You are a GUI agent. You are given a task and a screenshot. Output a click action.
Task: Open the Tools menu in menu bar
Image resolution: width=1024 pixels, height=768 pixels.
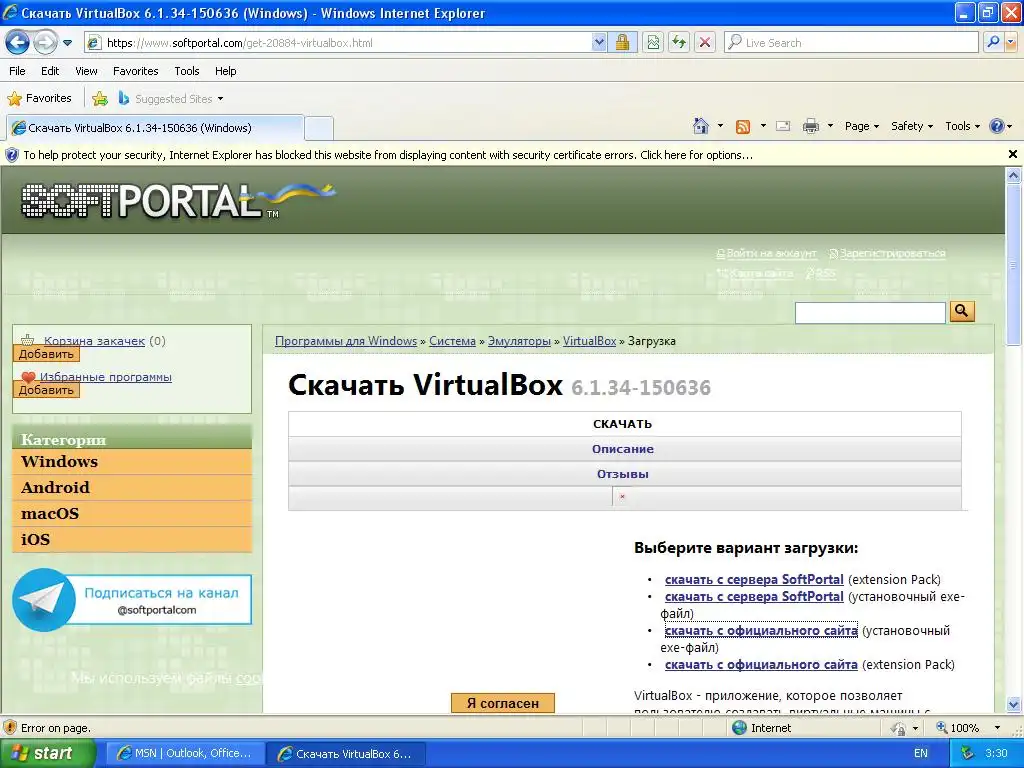[x=187, y=71]
